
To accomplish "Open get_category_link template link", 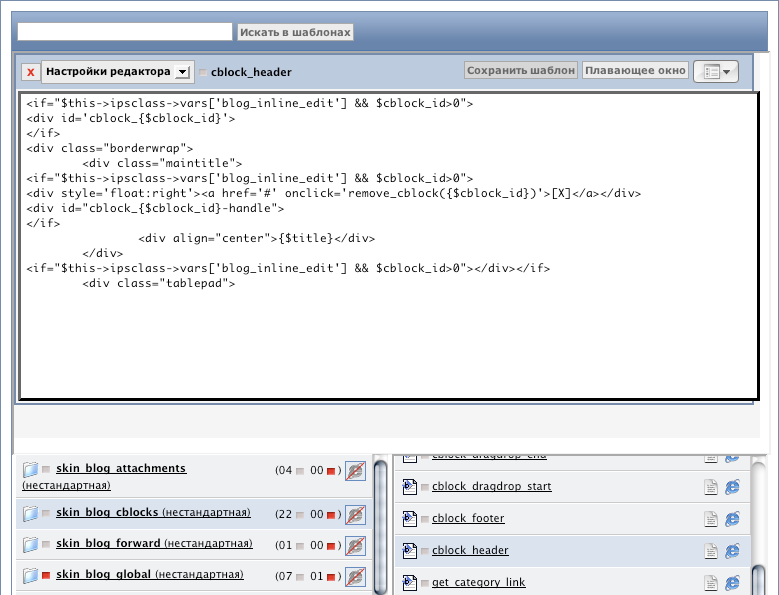I will tap(478, 582).
